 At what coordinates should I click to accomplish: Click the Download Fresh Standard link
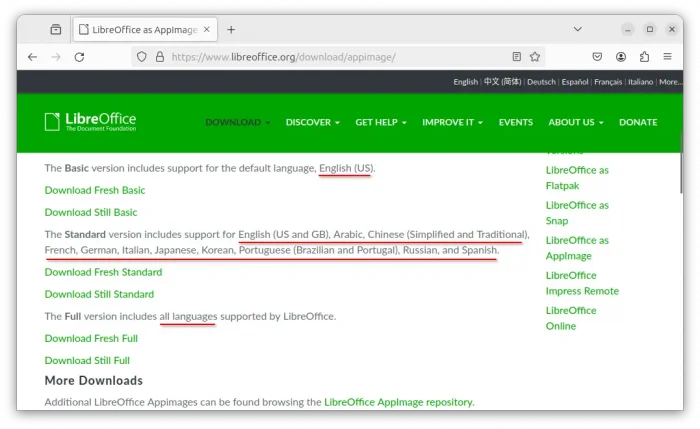[x=103, y=272]
